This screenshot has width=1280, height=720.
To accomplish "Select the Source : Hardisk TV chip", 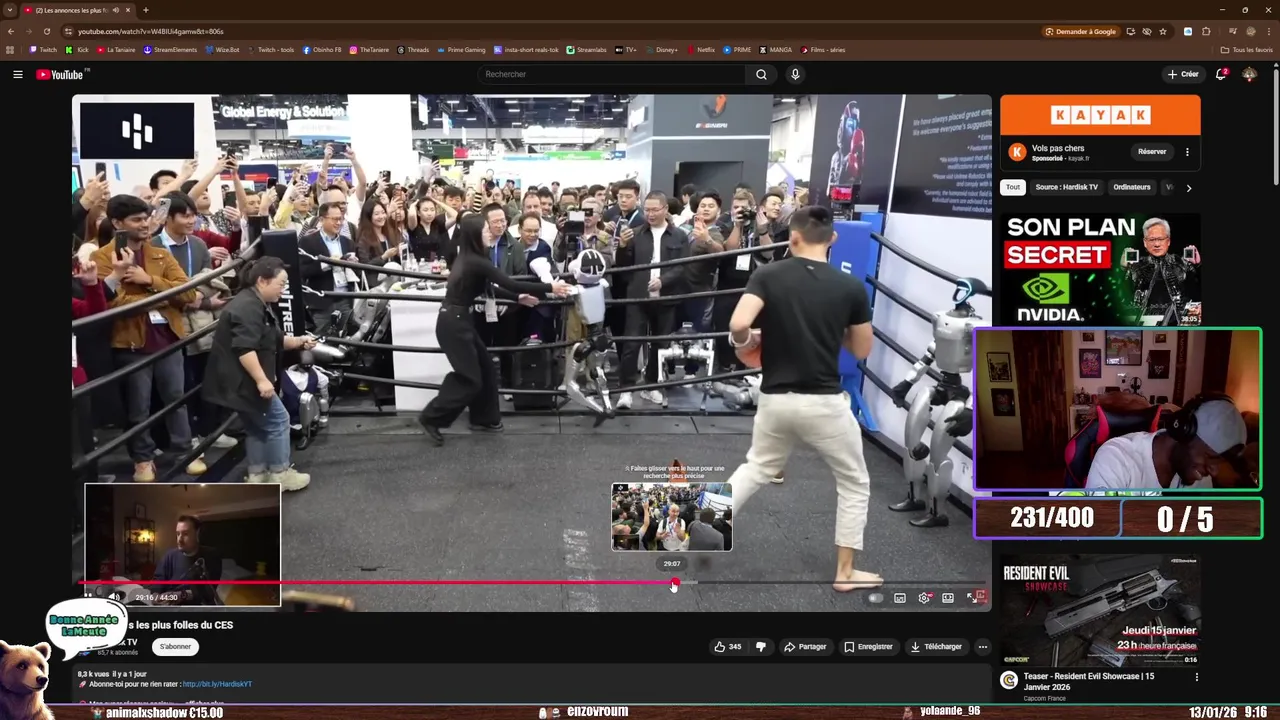I will coord(1066,187).
